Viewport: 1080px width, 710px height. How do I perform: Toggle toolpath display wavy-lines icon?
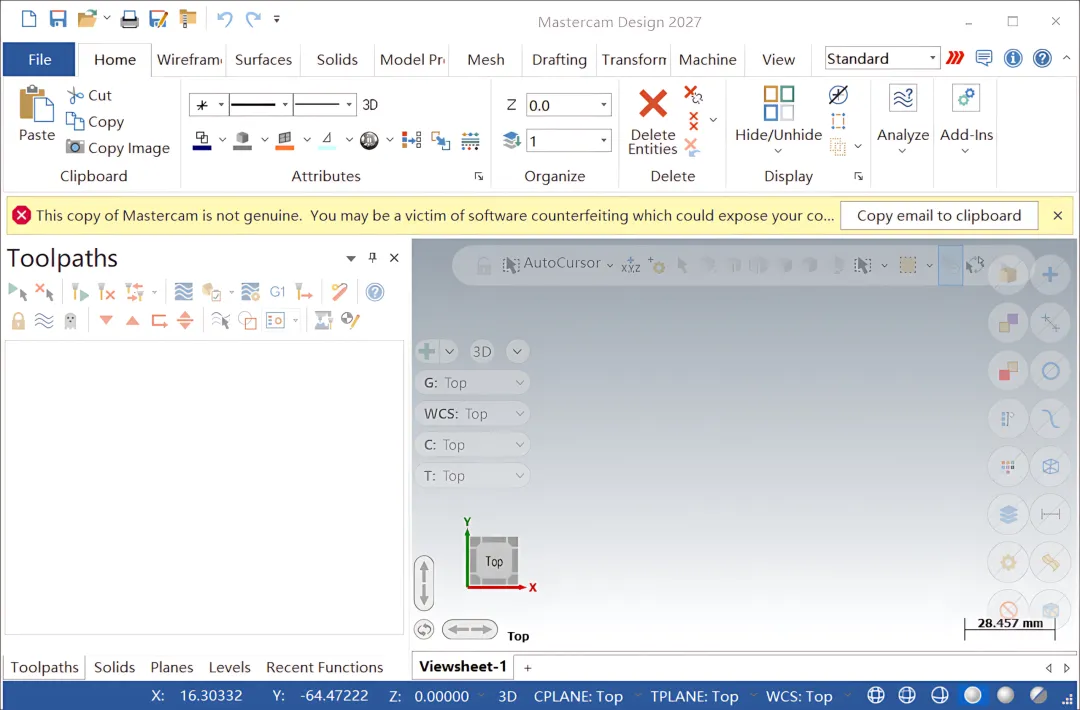pyautogui.click(x=44, y=320)
